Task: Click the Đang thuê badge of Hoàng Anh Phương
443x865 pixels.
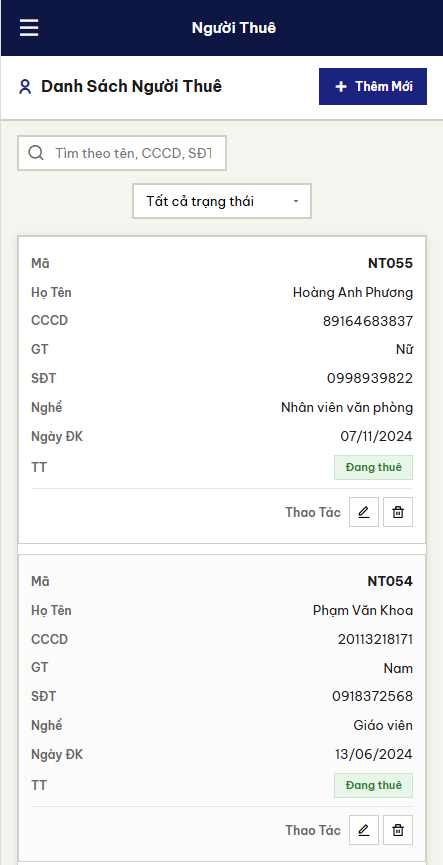Action: pos(373,467)
